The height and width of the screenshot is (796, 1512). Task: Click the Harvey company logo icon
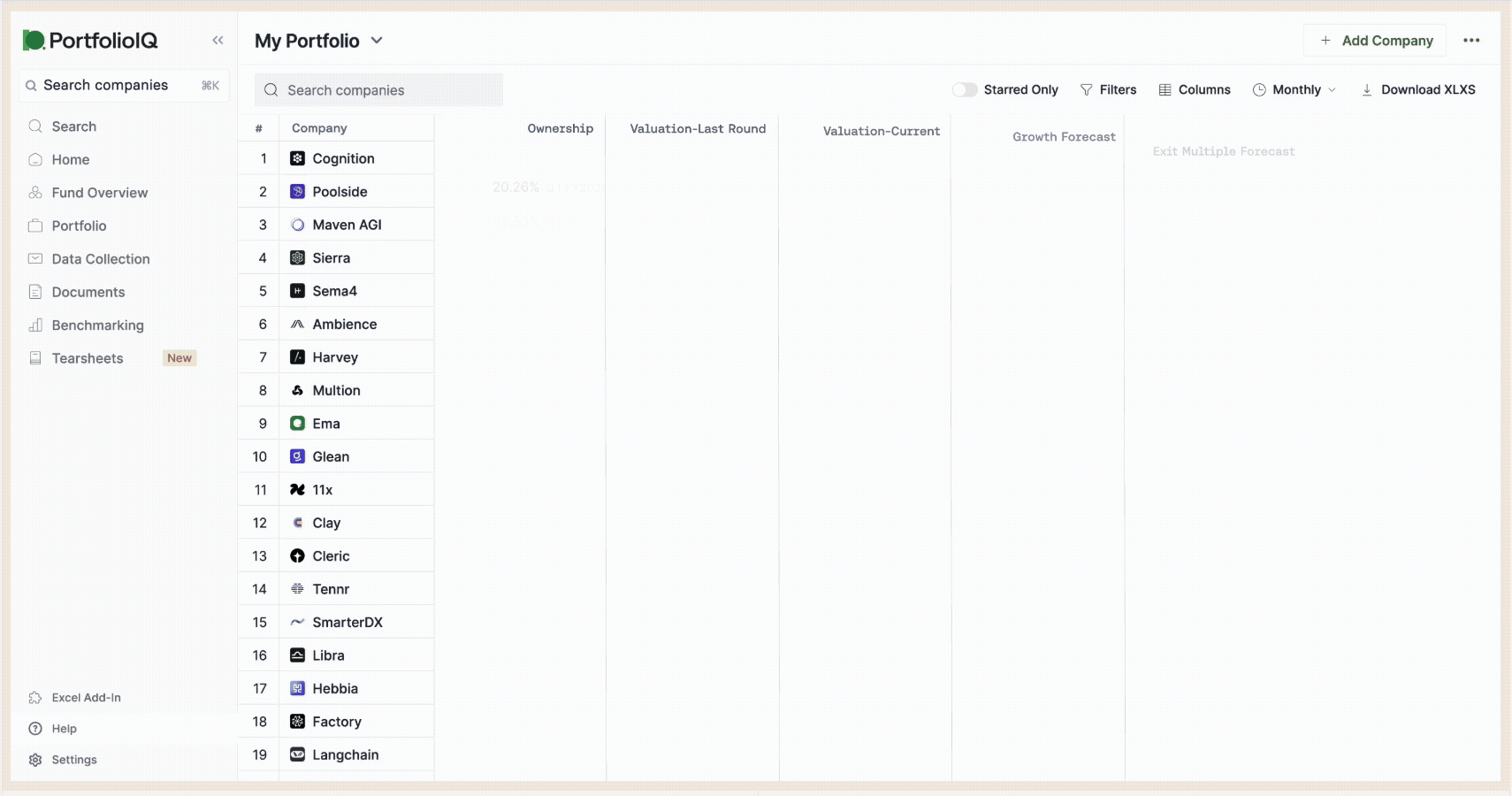coord(298,357)
